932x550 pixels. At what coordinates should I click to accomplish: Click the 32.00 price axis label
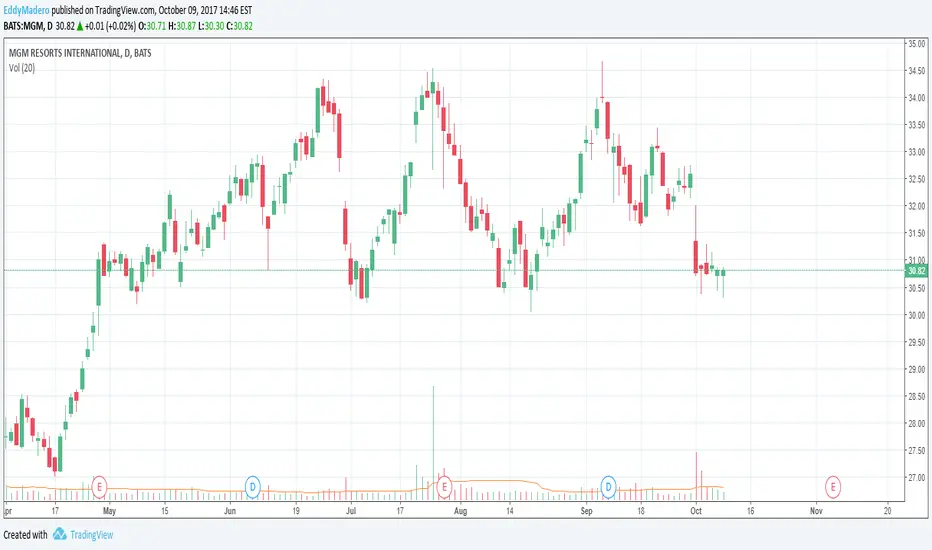[917, 206]
